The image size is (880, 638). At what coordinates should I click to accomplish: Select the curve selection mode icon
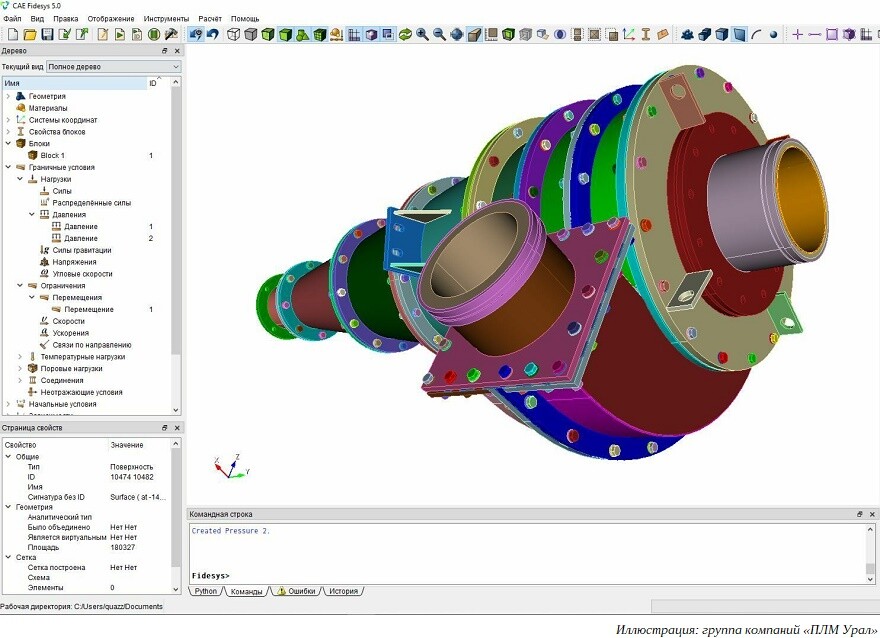click(x=757, y=35)
